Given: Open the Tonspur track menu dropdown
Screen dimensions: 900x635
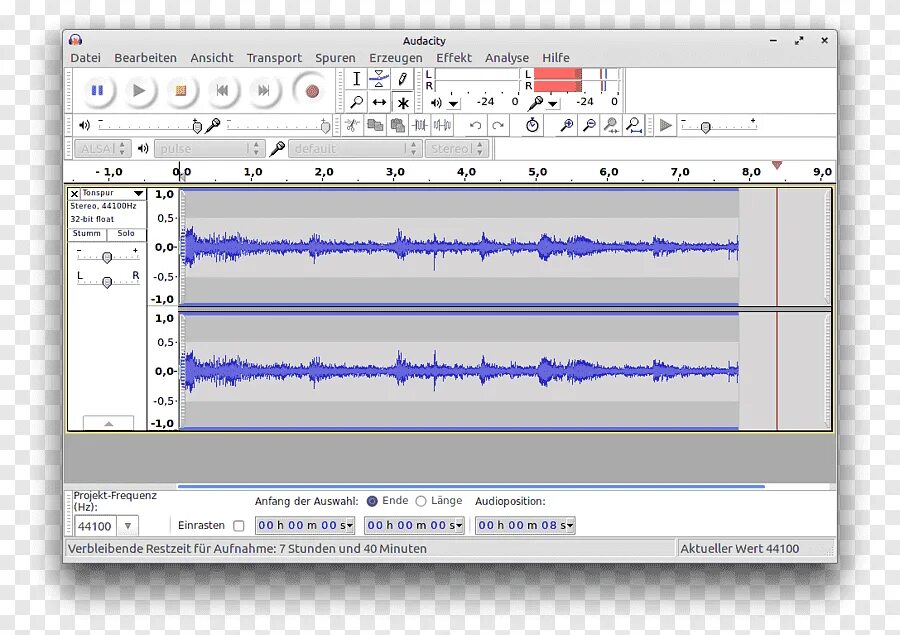Looking at the screenshot, I should click(138, 193).
